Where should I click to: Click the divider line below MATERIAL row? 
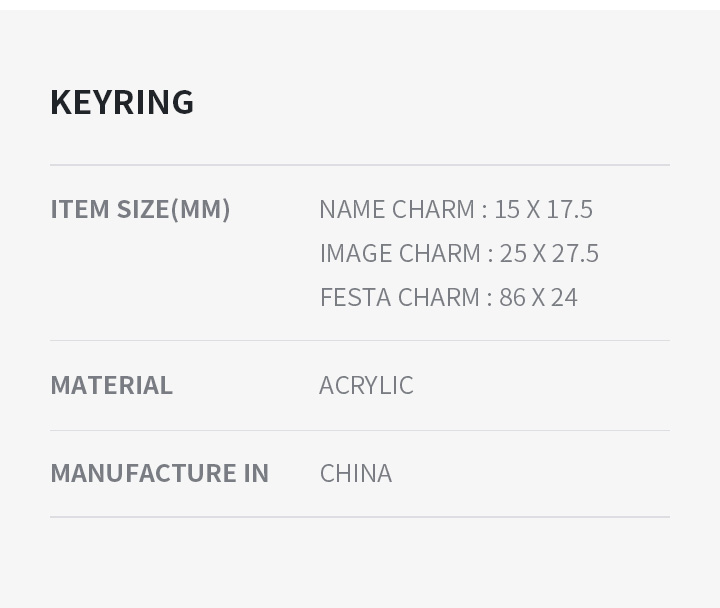tap(360, 431)
